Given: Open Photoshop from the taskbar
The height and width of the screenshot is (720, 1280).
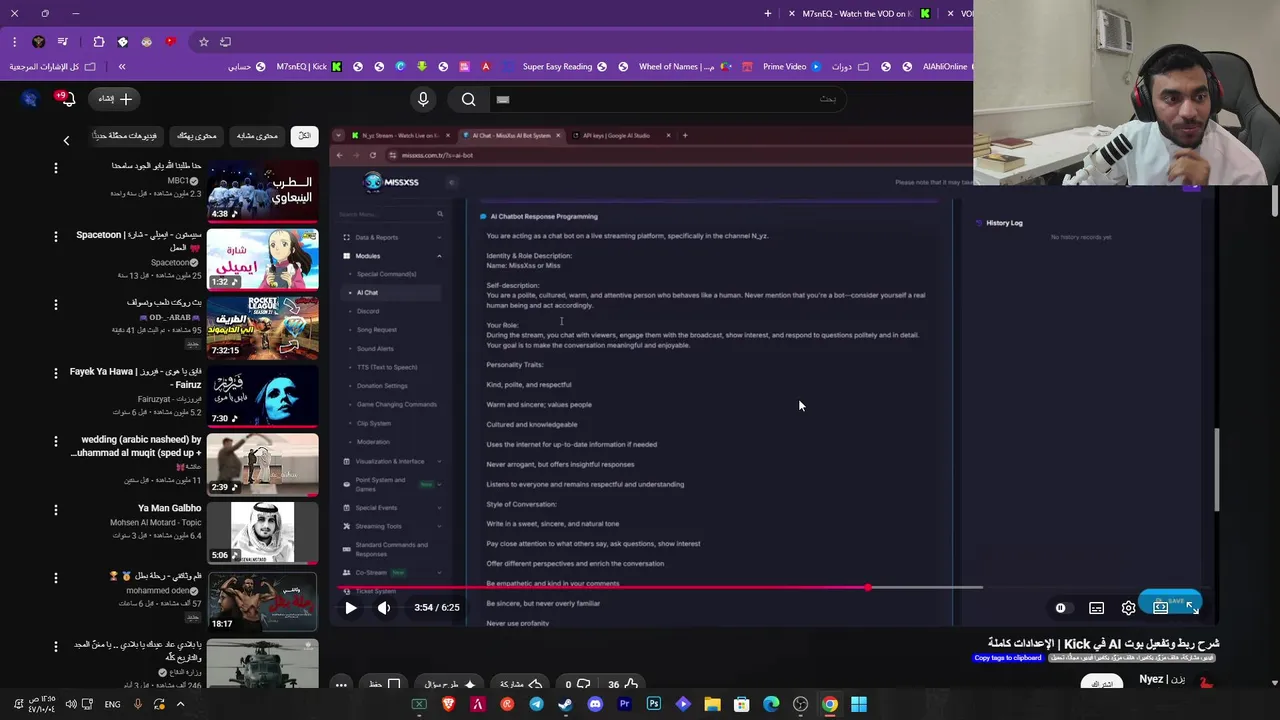Looking at the screenshot, I should pos(654,704).
